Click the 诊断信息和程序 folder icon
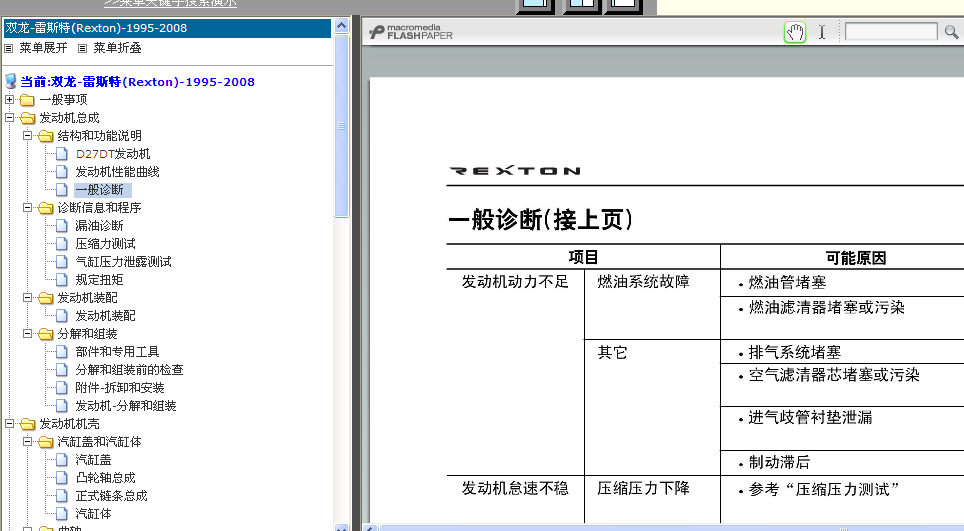964x531 pixels. pos(45,208)
